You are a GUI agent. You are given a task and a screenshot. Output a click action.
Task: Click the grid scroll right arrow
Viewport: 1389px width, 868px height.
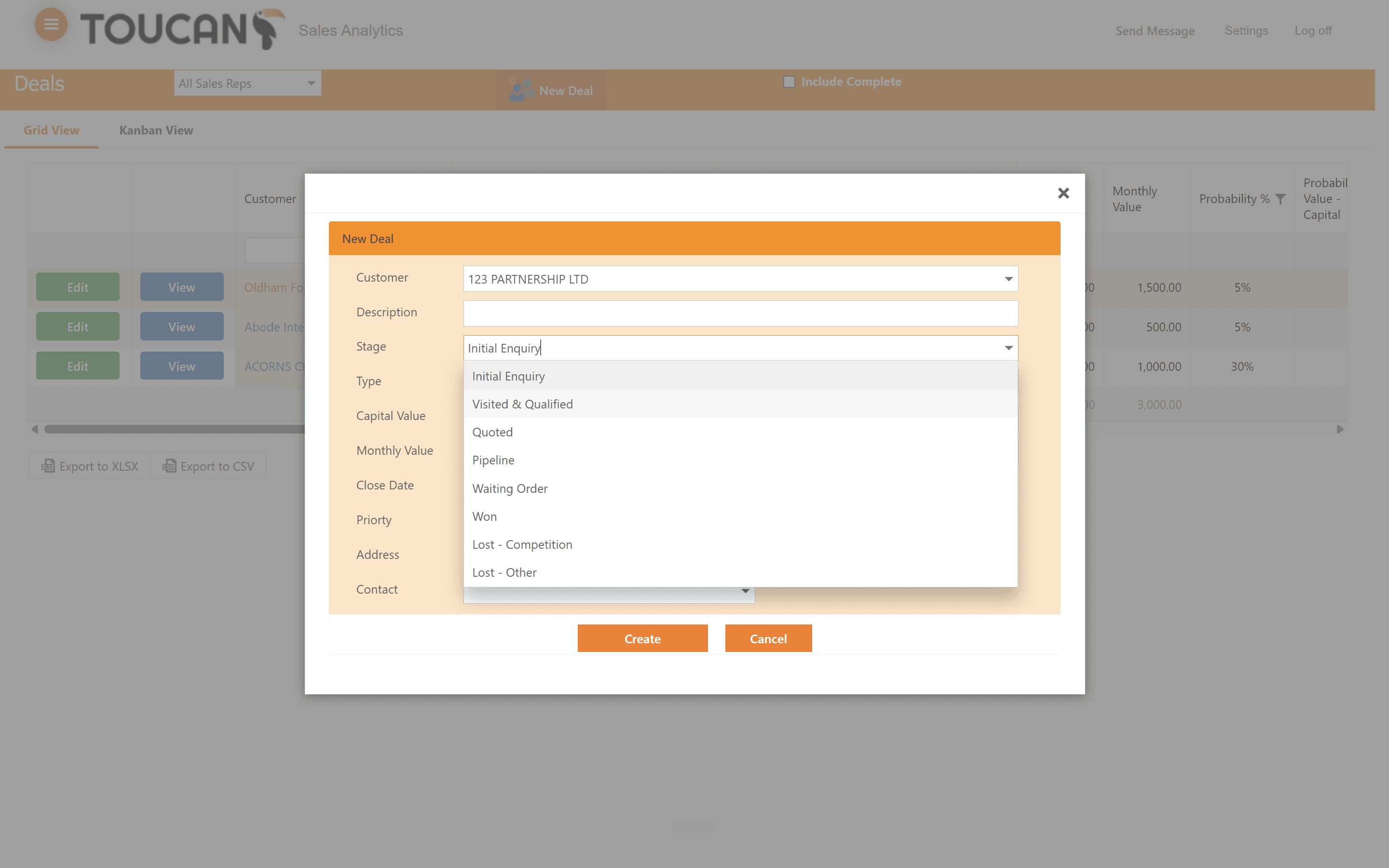[x=1340, y=429]
